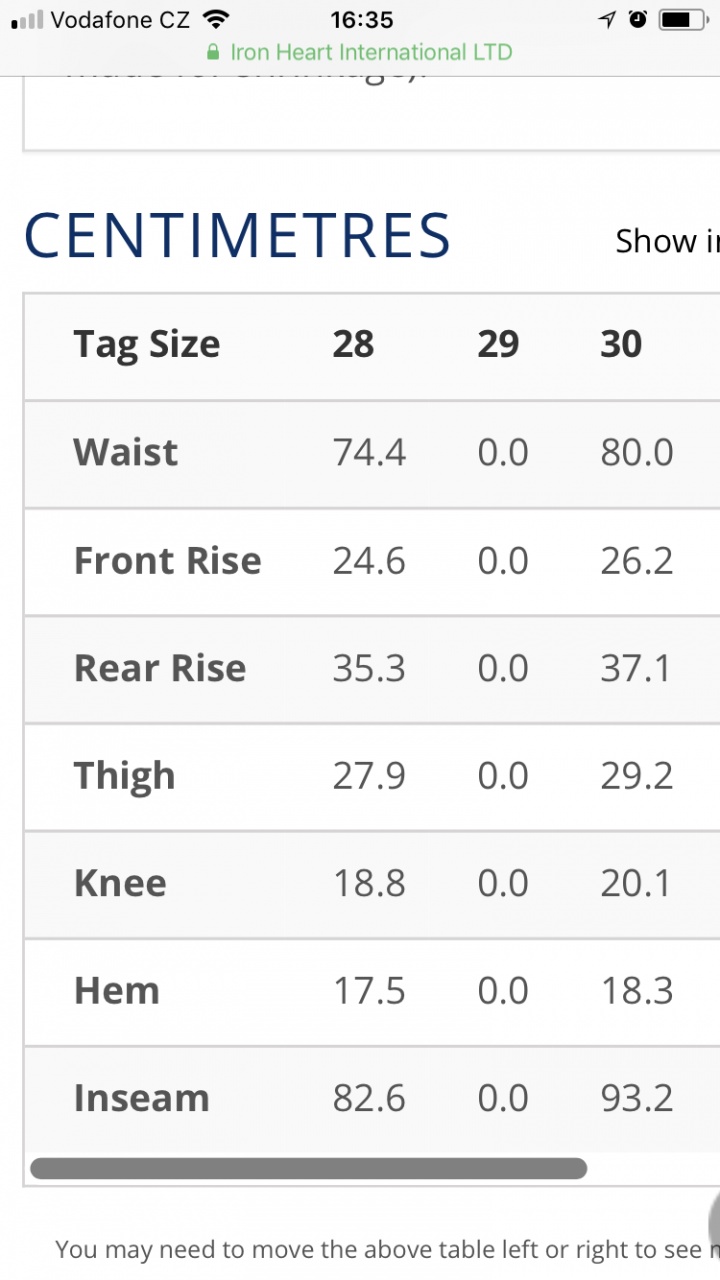Tap the Wi-Fi status icon
This screenshot has width=720, height=1280.
pyautogui.click(x=215, y=19)
